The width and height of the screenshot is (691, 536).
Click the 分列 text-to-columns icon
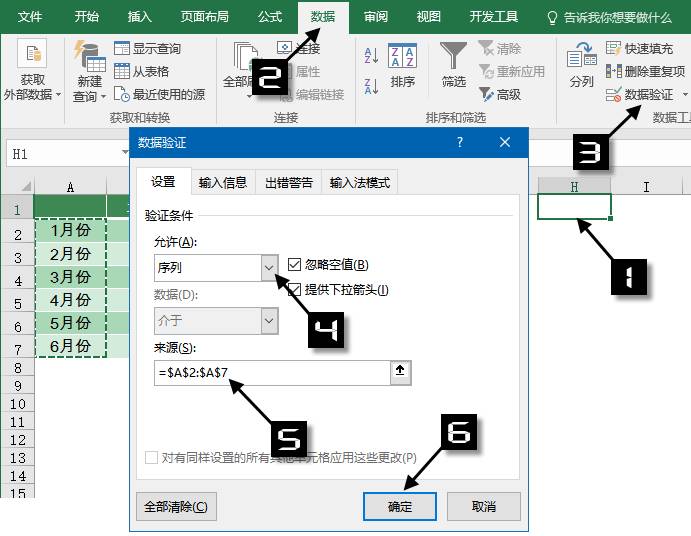[581, 56]
